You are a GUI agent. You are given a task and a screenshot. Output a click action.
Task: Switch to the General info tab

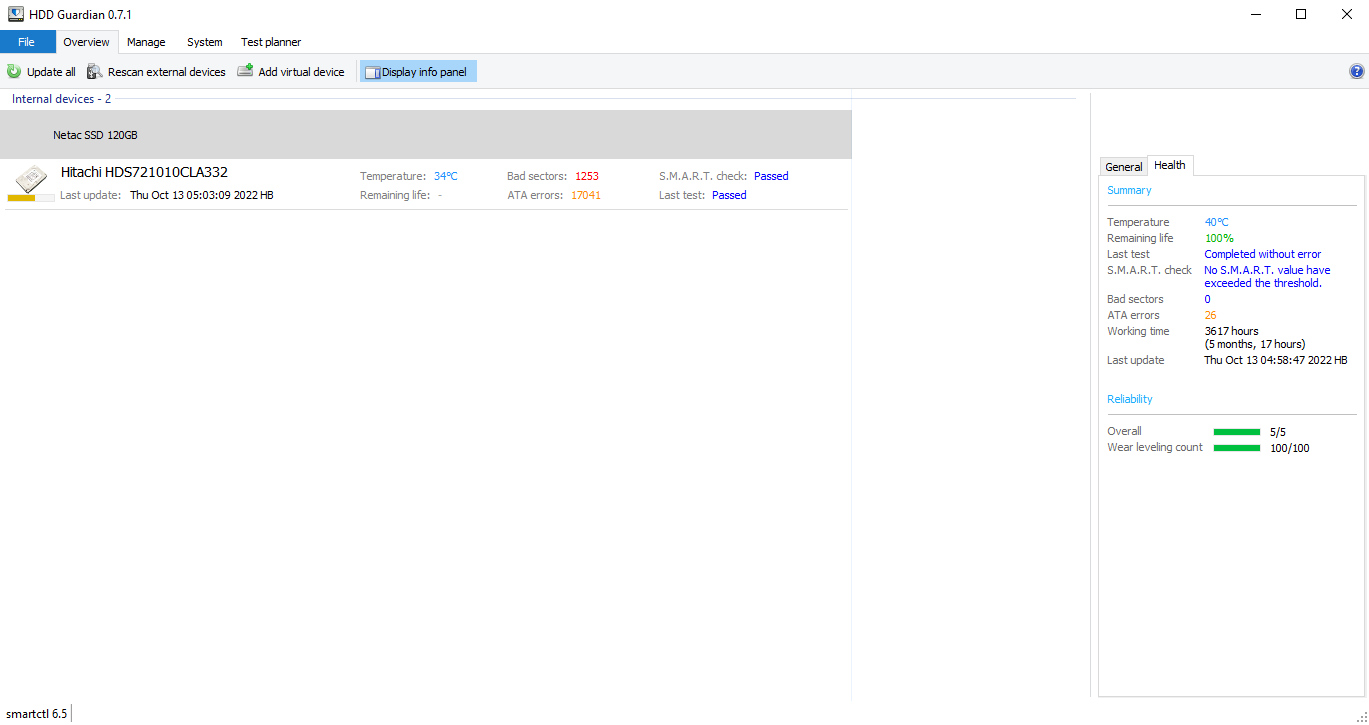1124,167
